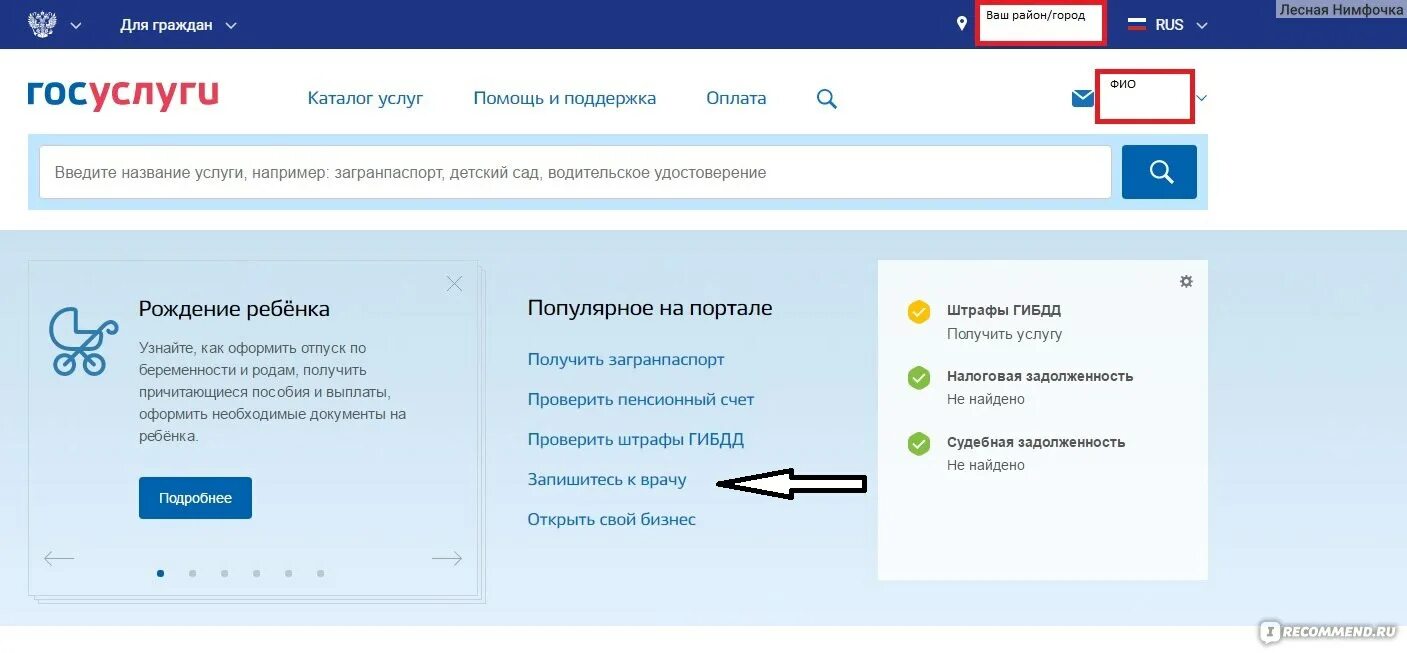The width and height of the screenshot is (1407, 653).
Task: Click 'Не найдено' under Судебная задолженность
Action: tap(986, 465)
